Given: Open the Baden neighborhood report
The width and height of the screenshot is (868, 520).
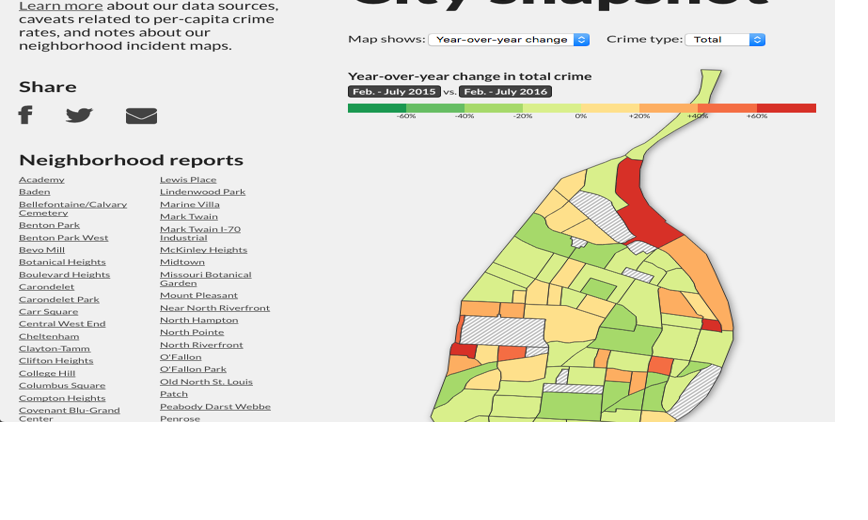Looking at the screenshot, I should coord(34,192).
